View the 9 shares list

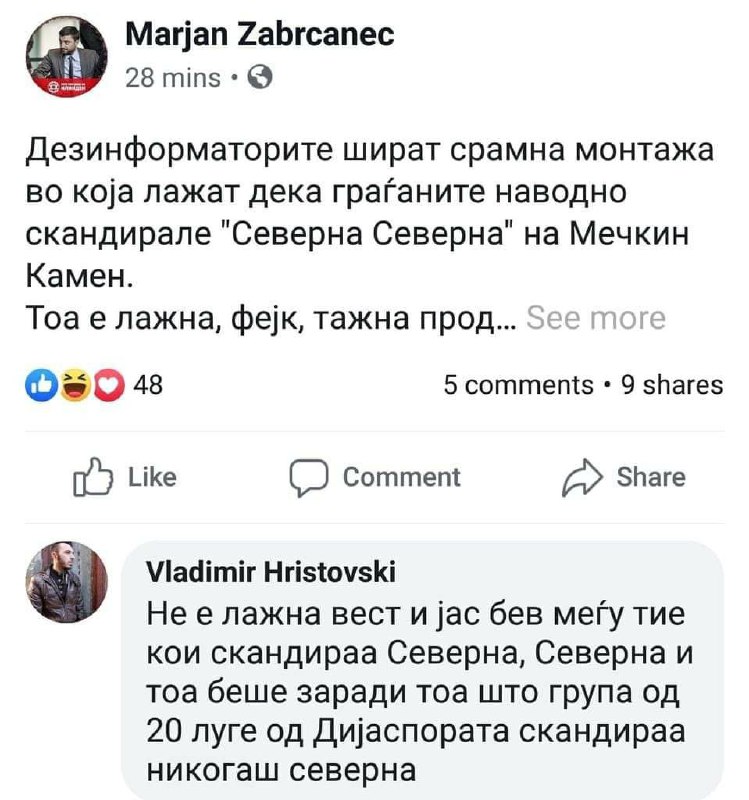[672, 385]
